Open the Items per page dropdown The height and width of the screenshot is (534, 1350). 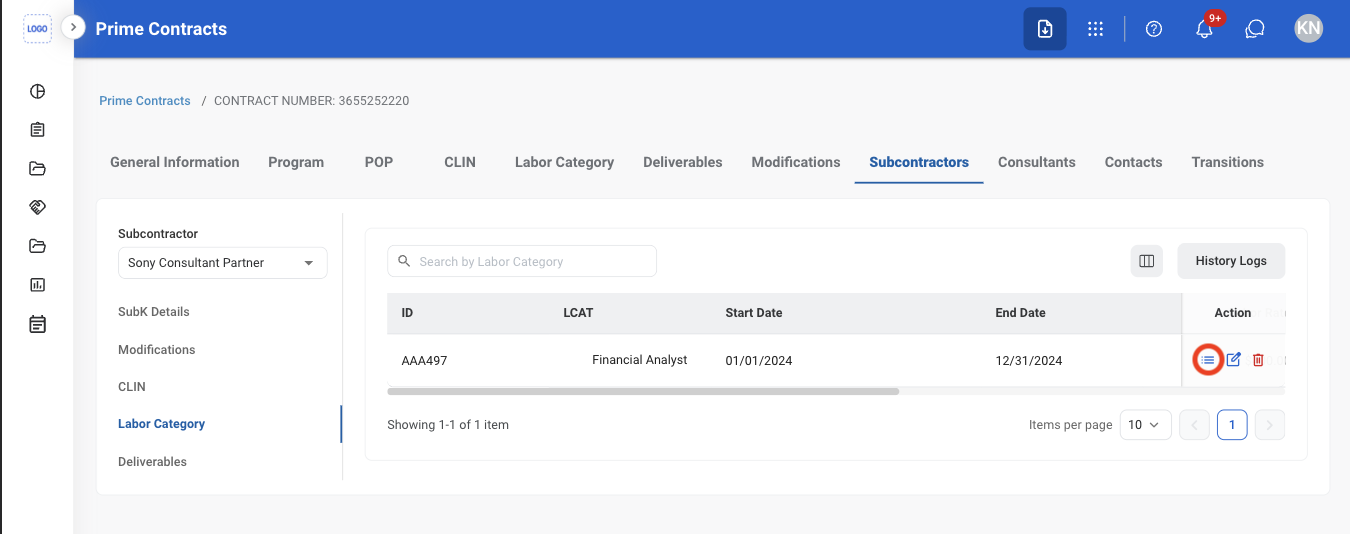pos(1145,425)
